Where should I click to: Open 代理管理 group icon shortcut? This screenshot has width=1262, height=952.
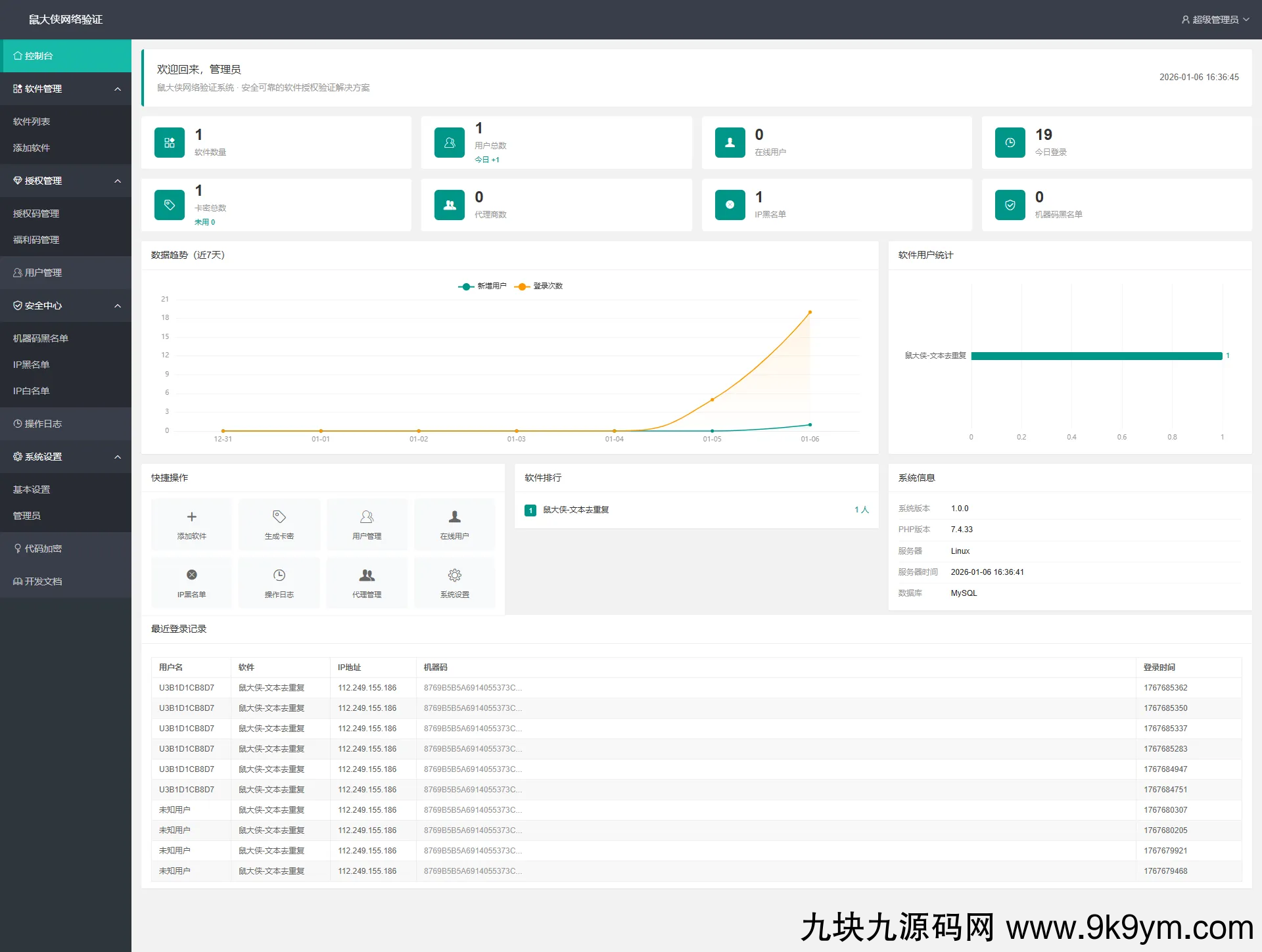coord(367,576)
